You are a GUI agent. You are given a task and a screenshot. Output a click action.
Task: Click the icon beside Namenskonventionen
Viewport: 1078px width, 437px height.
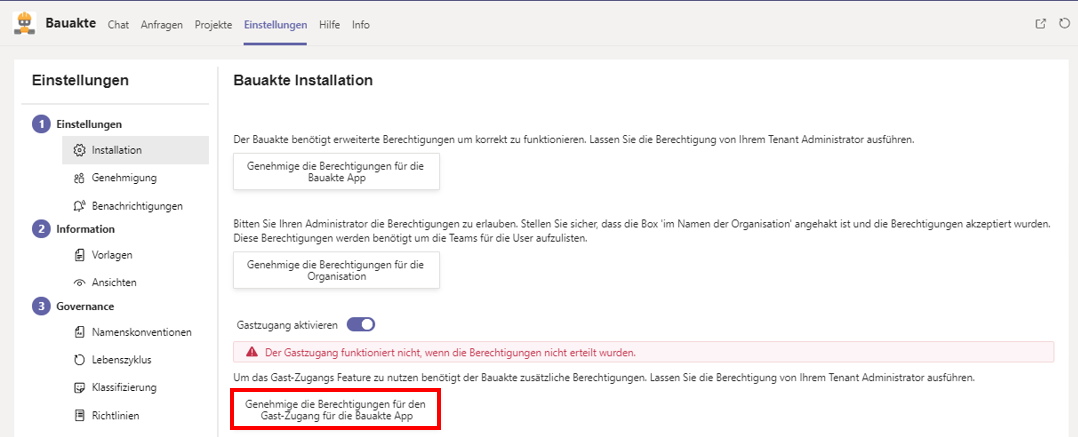(x=78, y=333)
